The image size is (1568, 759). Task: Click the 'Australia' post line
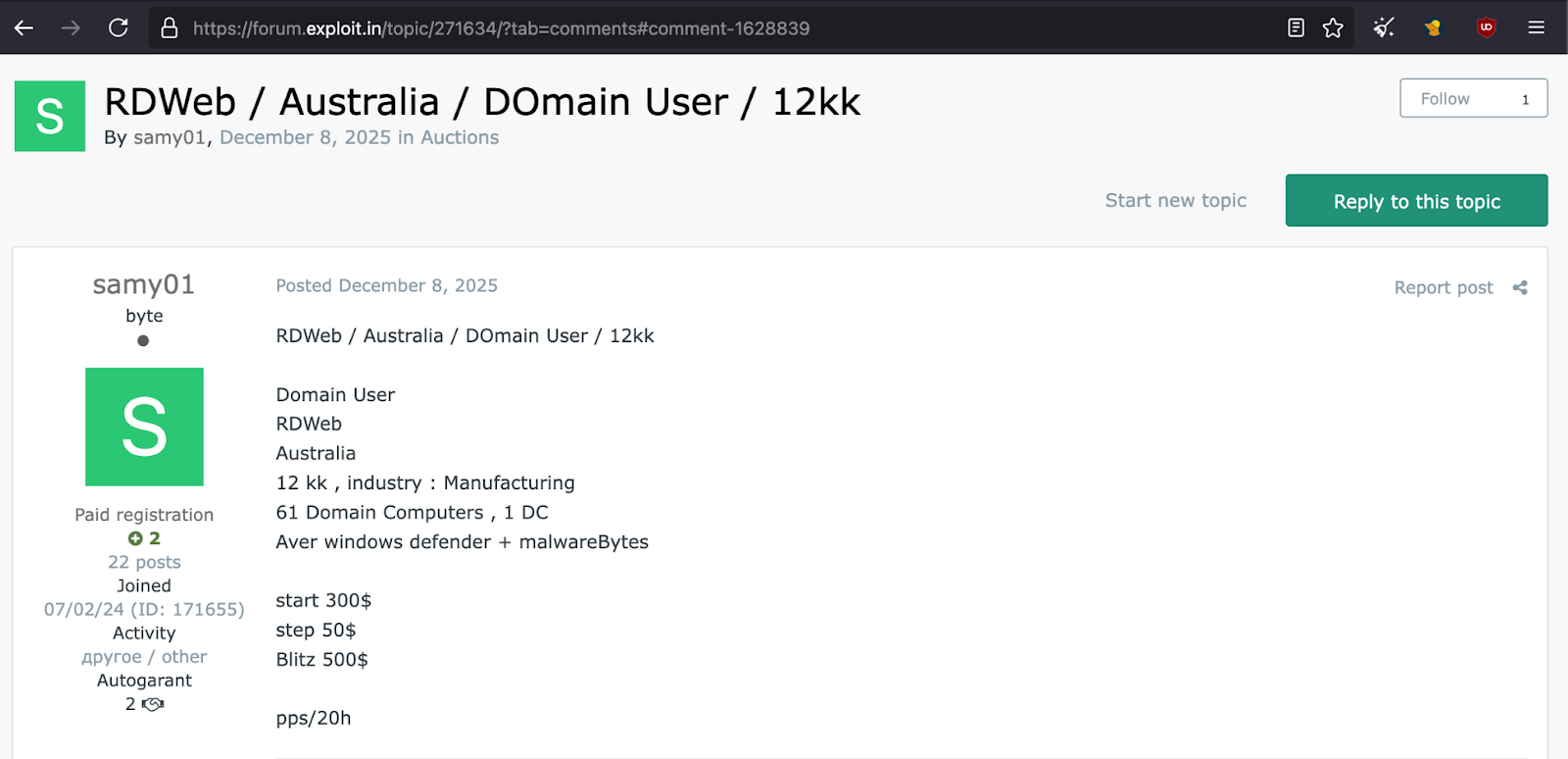pyautogui.click(x=316, y=453)
